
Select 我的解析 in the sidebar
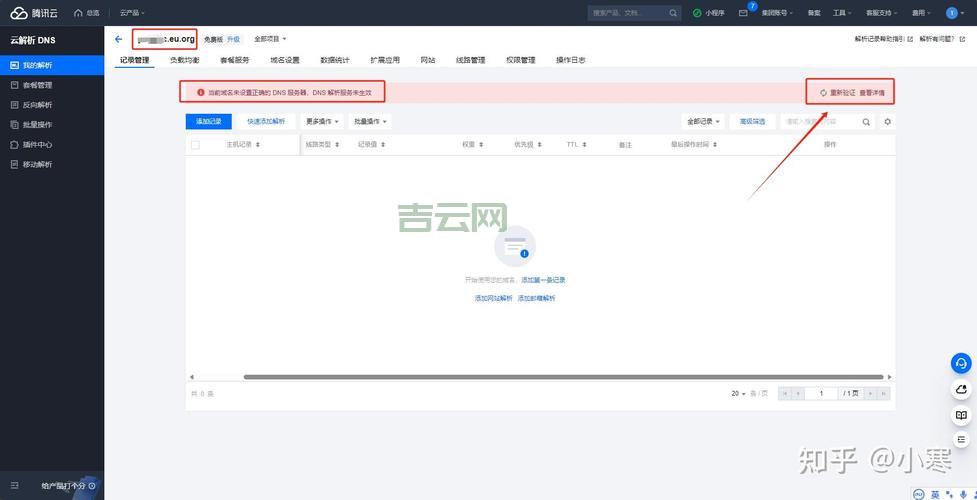pos(52,65)
